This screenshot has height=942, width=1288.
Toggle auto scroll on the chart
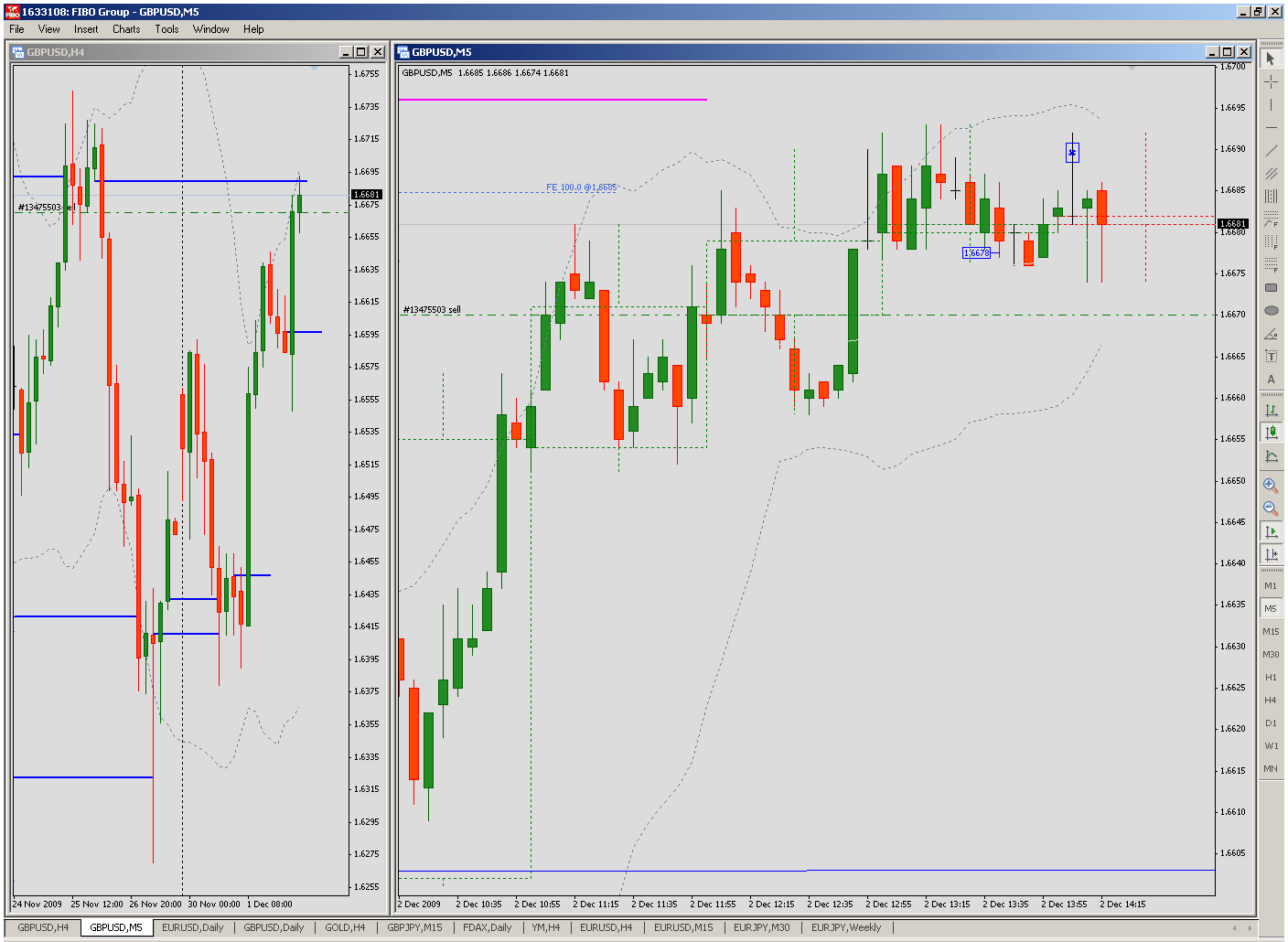tap(1272, 530)
